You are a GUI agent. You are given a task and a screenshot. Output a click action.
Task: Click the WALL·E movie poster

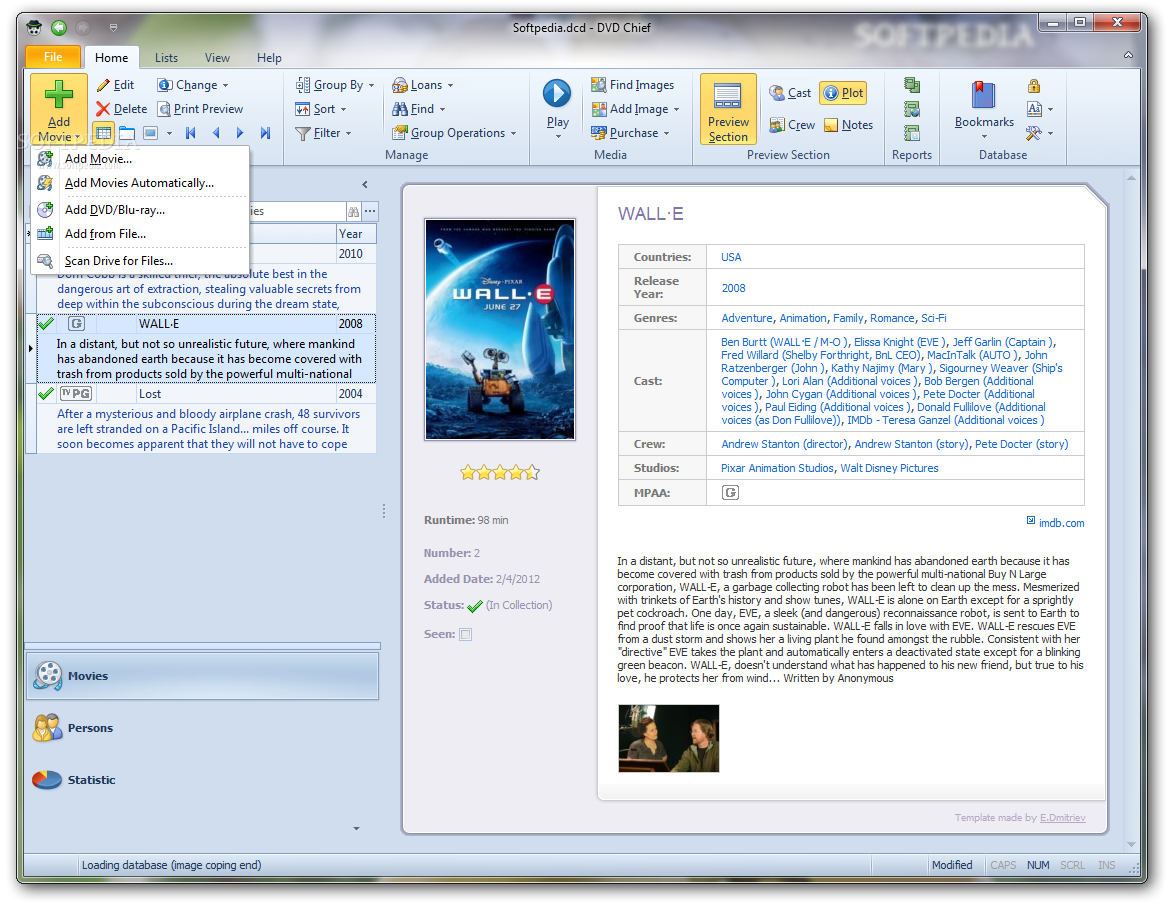500,329
